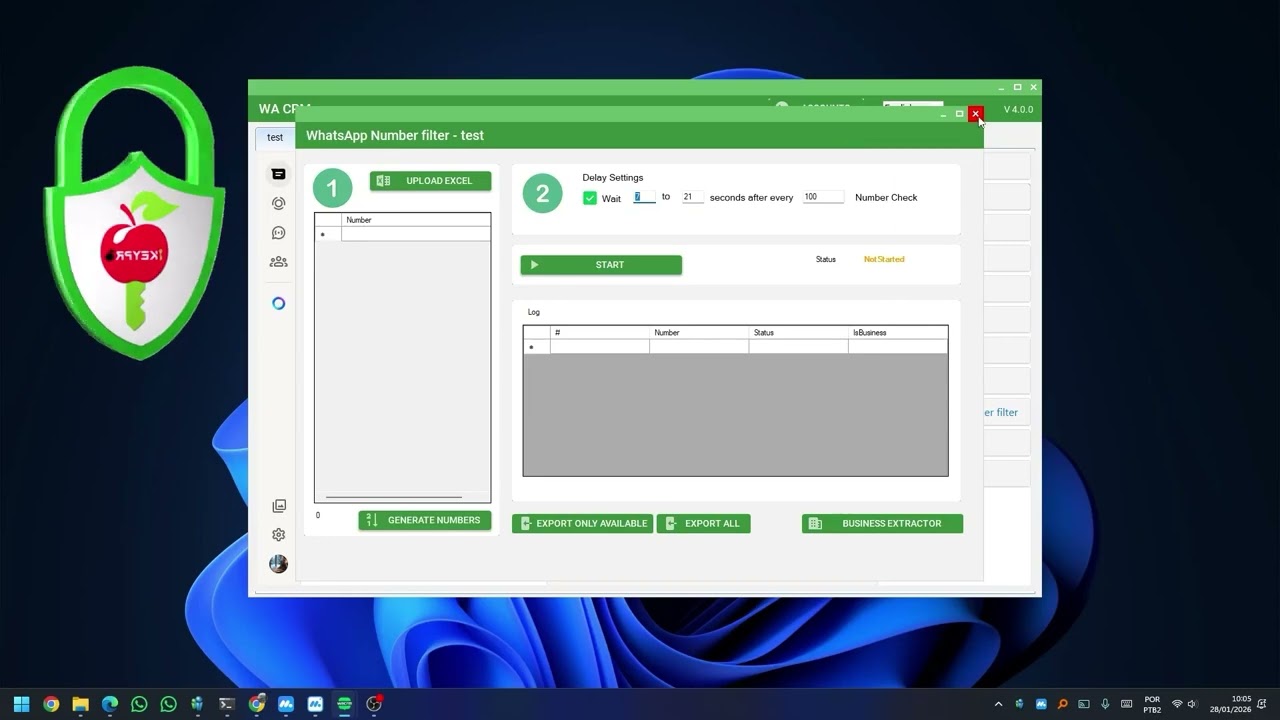Click the circular target icon in sidebar
The height and width of the screenshot is (720, 1280).
pyautogui.click(x=278, y=203)
